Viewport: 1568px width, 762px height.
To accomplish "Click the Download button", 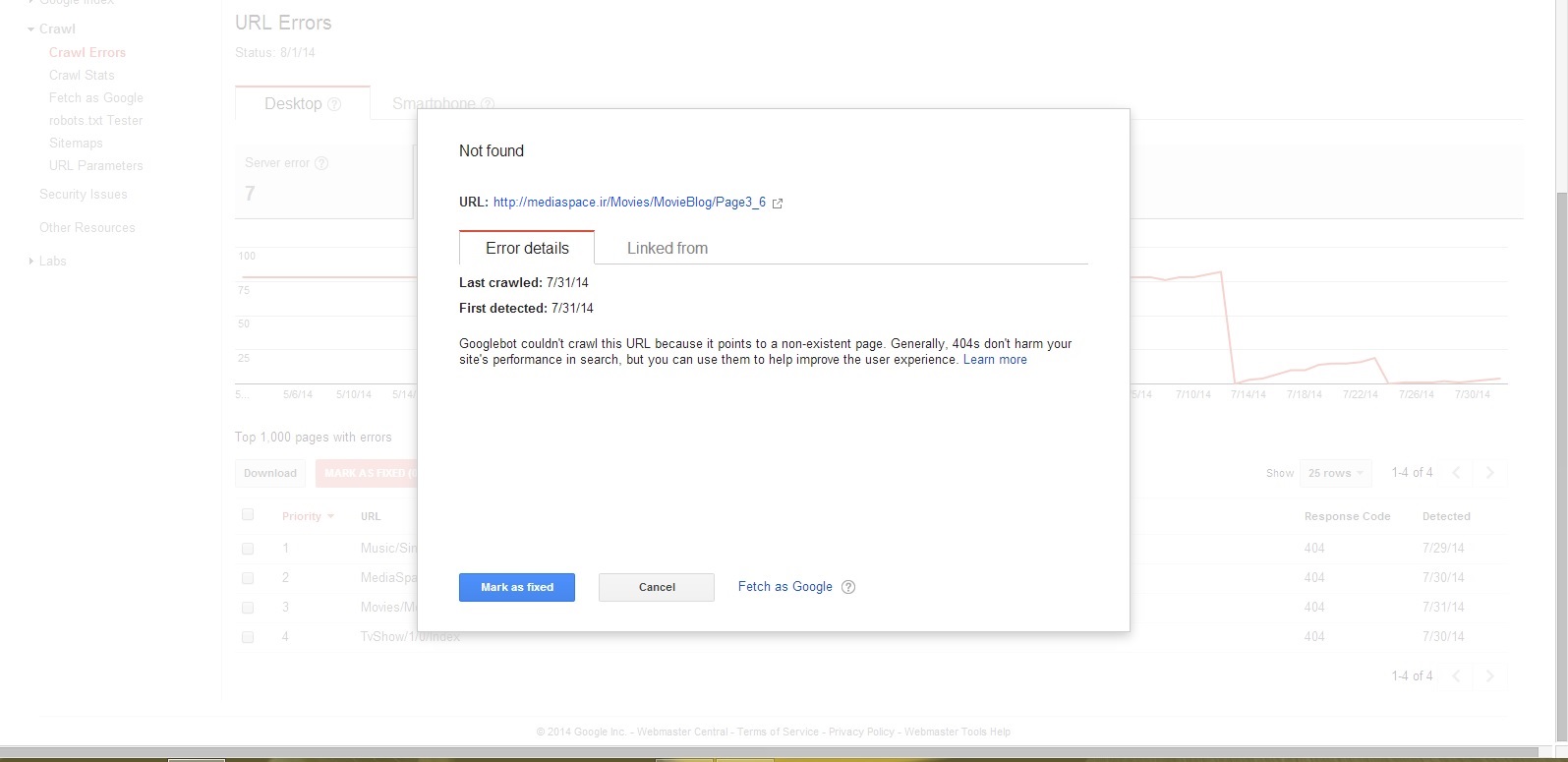I will click(x=270, y=473).
